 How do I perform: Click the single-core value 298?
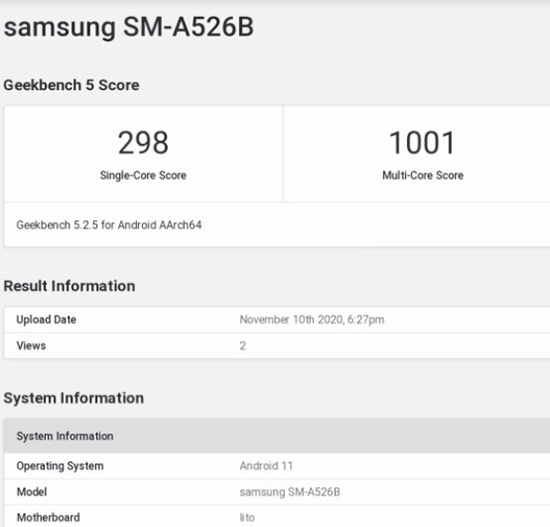143,142
